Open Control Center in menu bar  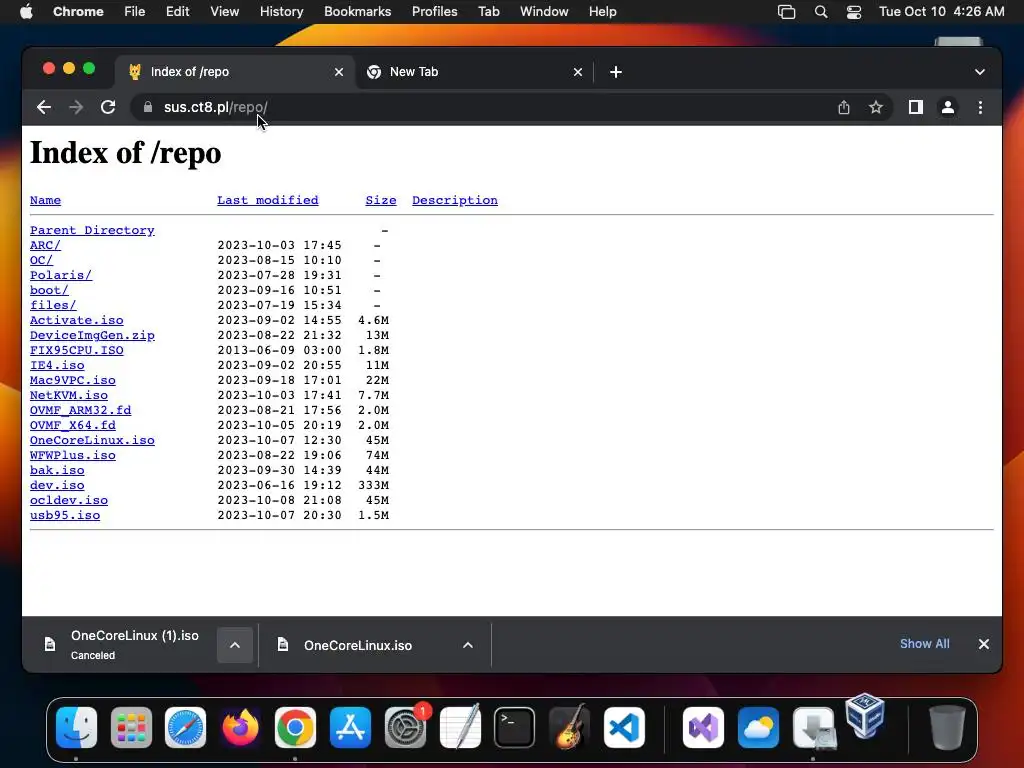coord(854,12)
